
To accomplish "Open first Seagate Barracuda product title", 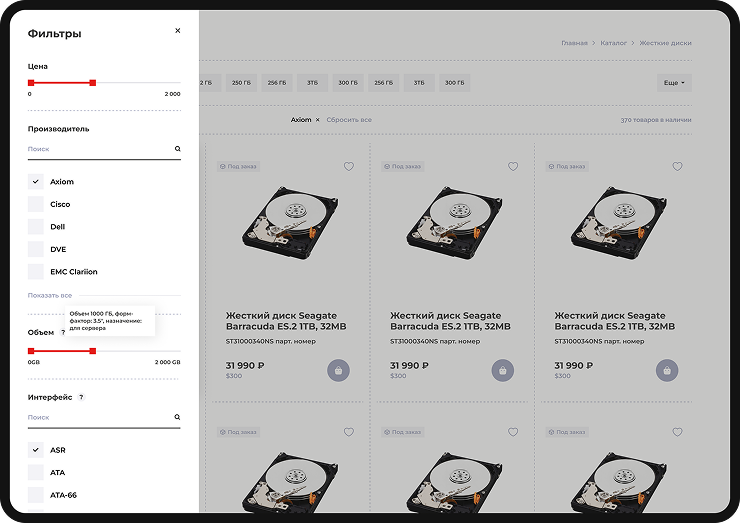I will click(x=286, y=321).
